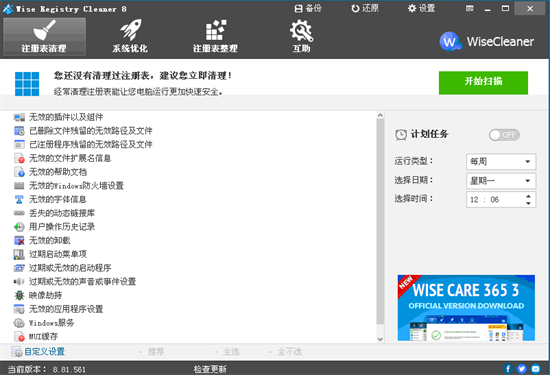Click icon for 无效的应用程序设置
The width and height of the screenshot is (550, 375).
coord(19,309)
